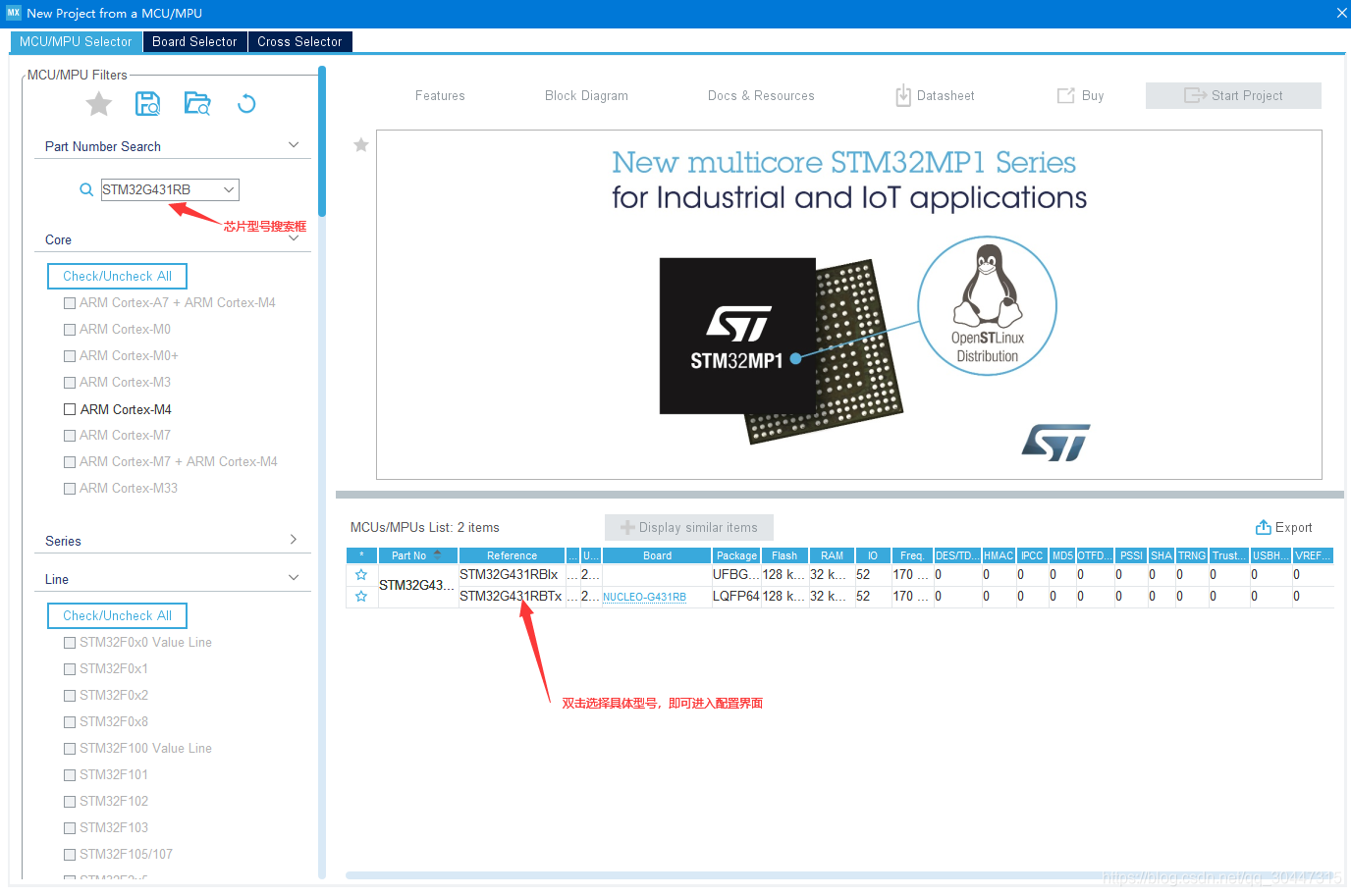Click the STM32CubeMX MX title icon
Viewport: 1351px width, 896px height.
(x=14, y=13)
